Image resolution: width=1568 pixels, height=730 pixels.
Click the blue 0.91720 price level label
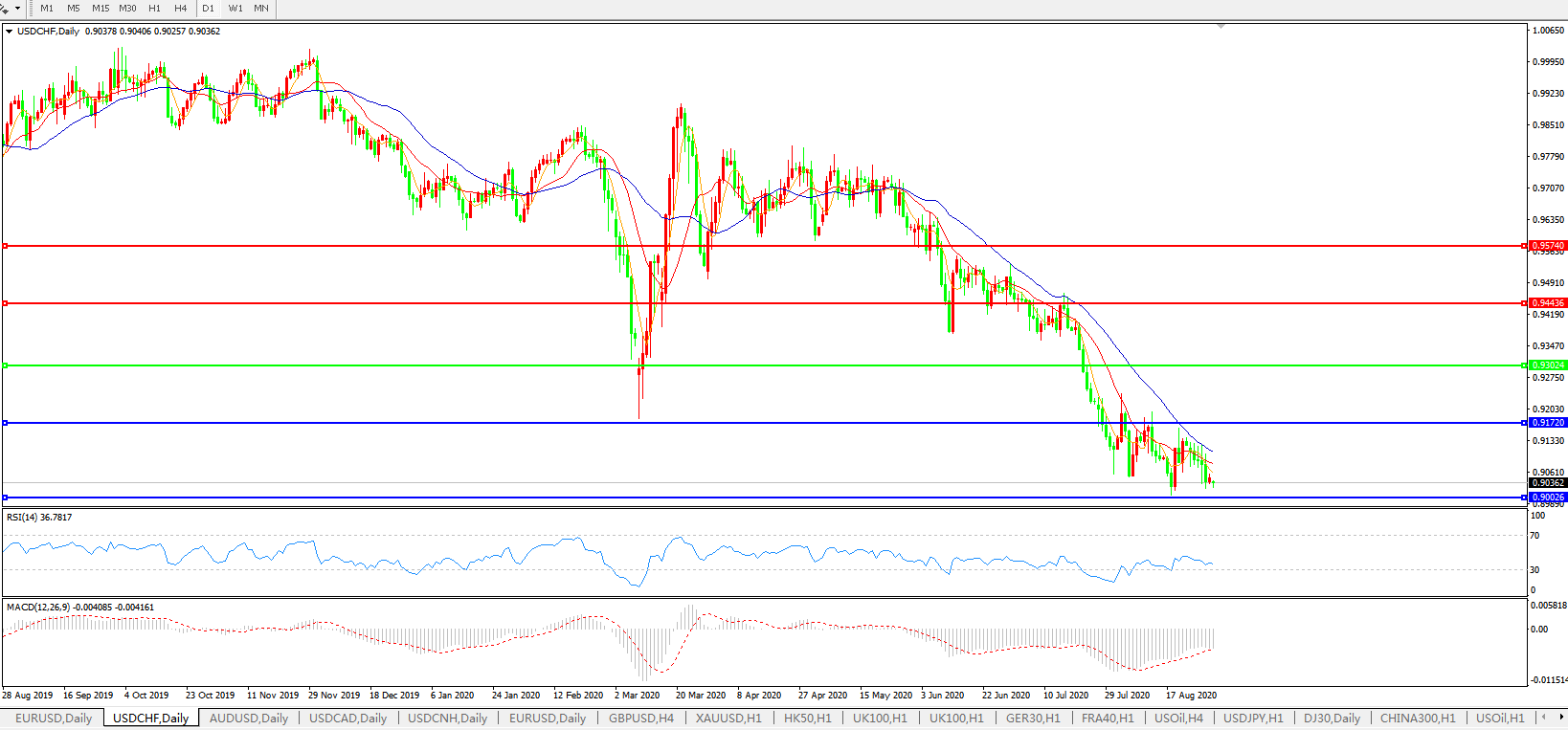tap(1548, 423)
